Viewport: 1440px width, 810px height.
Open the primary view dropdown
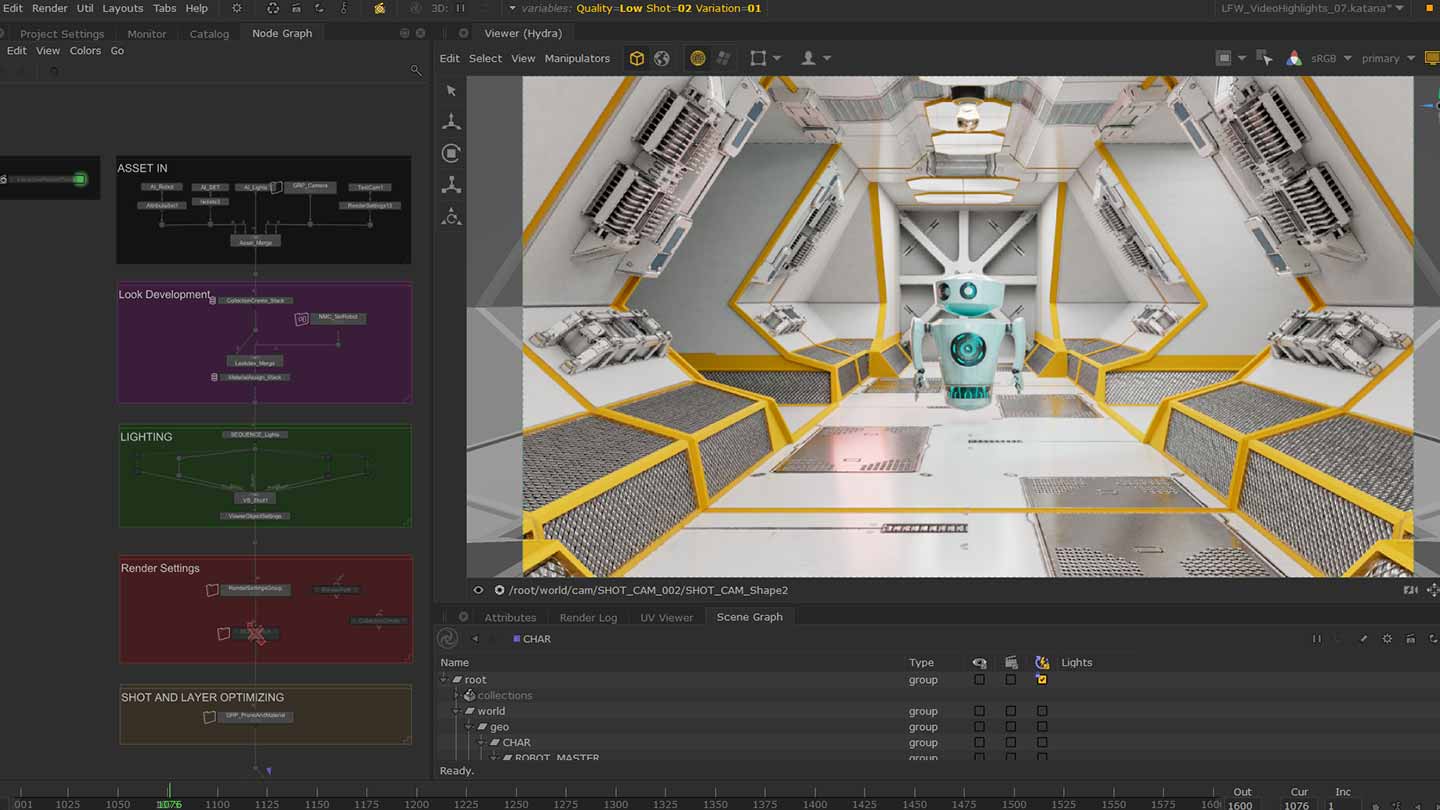tap(1388, 59)
